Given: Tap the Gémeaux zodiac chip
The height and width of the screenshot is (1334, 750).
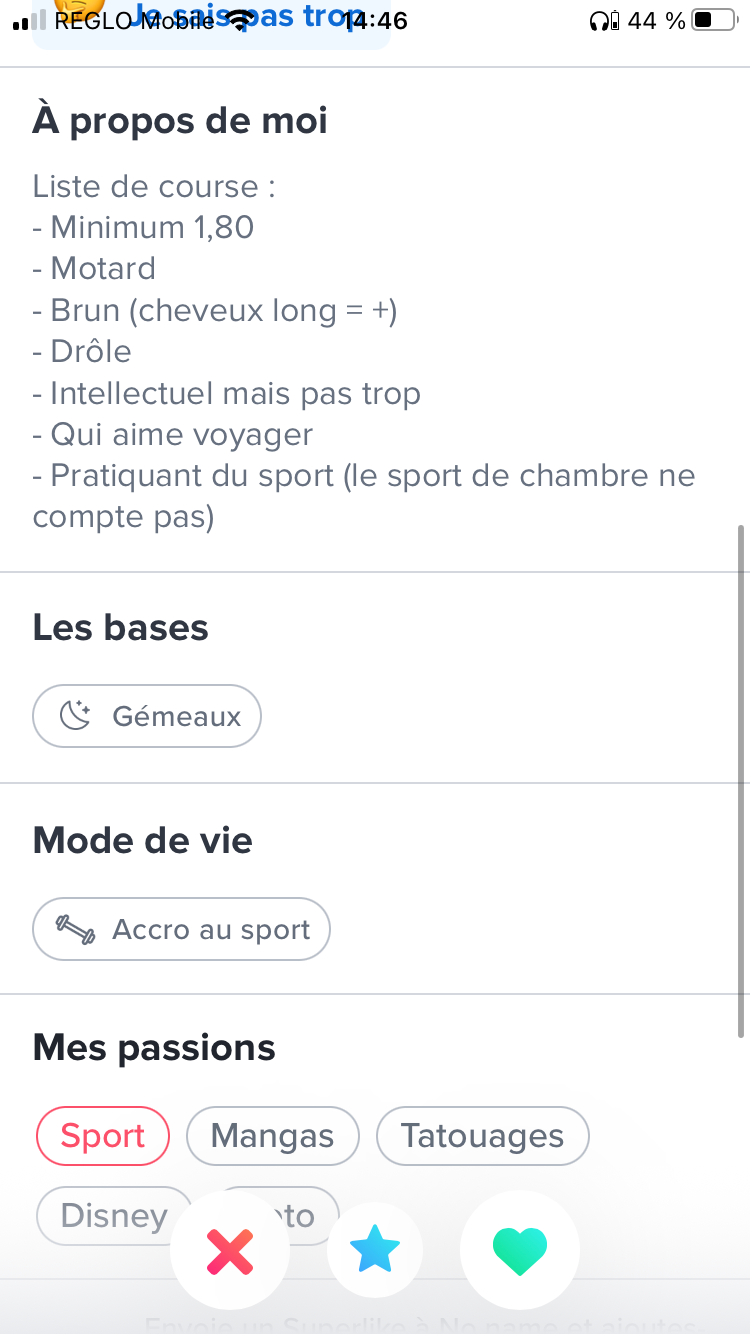Looking at the screenshot, I should [147, 716].
